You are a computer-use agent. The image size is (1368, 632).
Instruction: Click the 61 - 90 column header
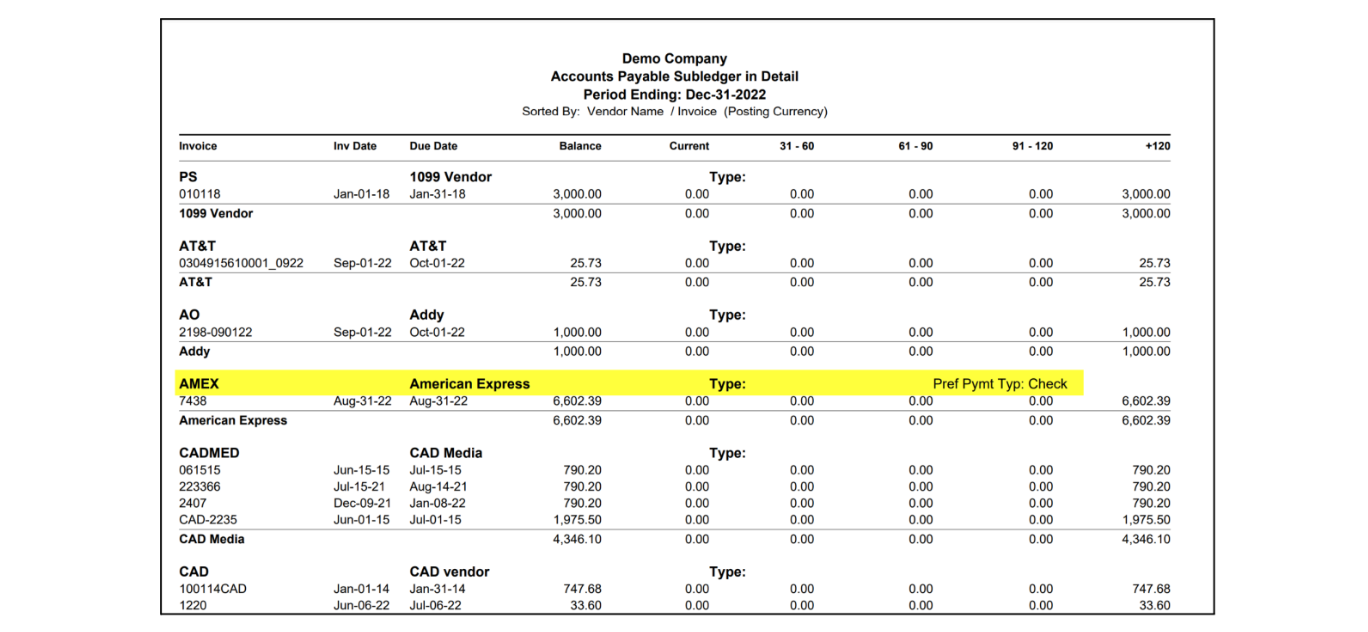[915, 146]
